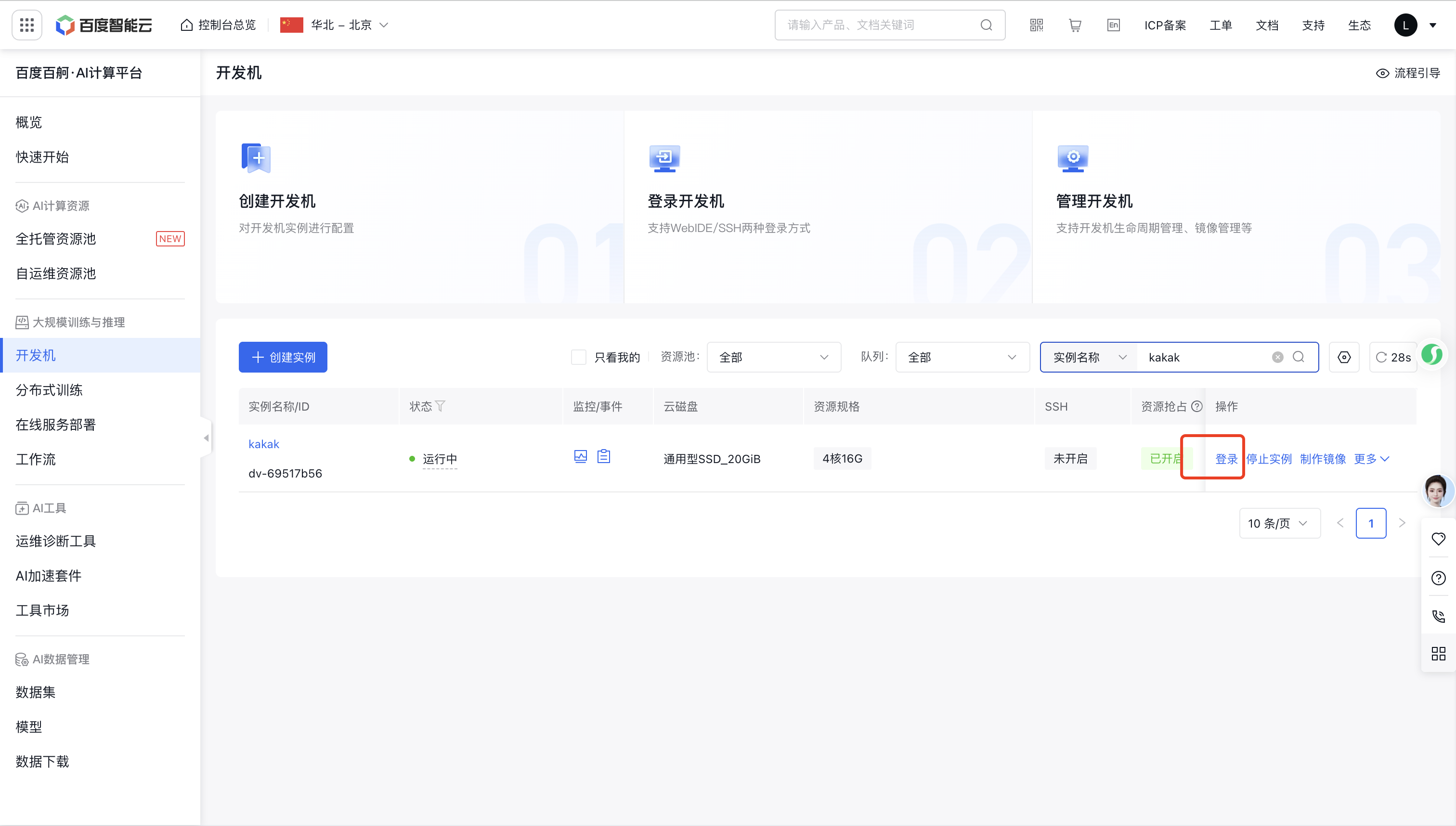
Task: Click the status column filter icon
Action: click(441, 406)
